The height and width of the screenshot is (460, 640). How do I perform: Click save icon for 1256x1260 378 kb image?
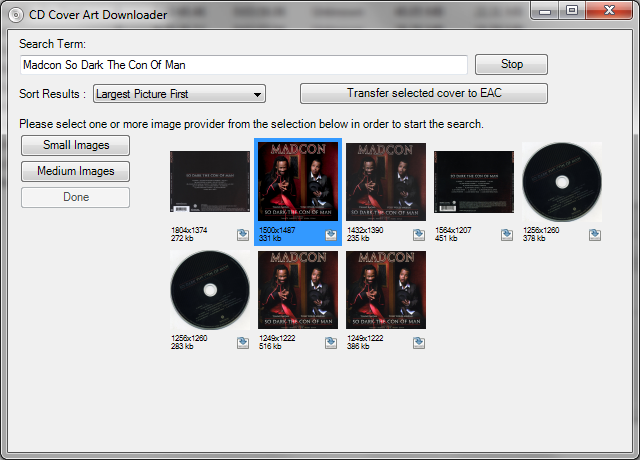click(x=595, y=235)
